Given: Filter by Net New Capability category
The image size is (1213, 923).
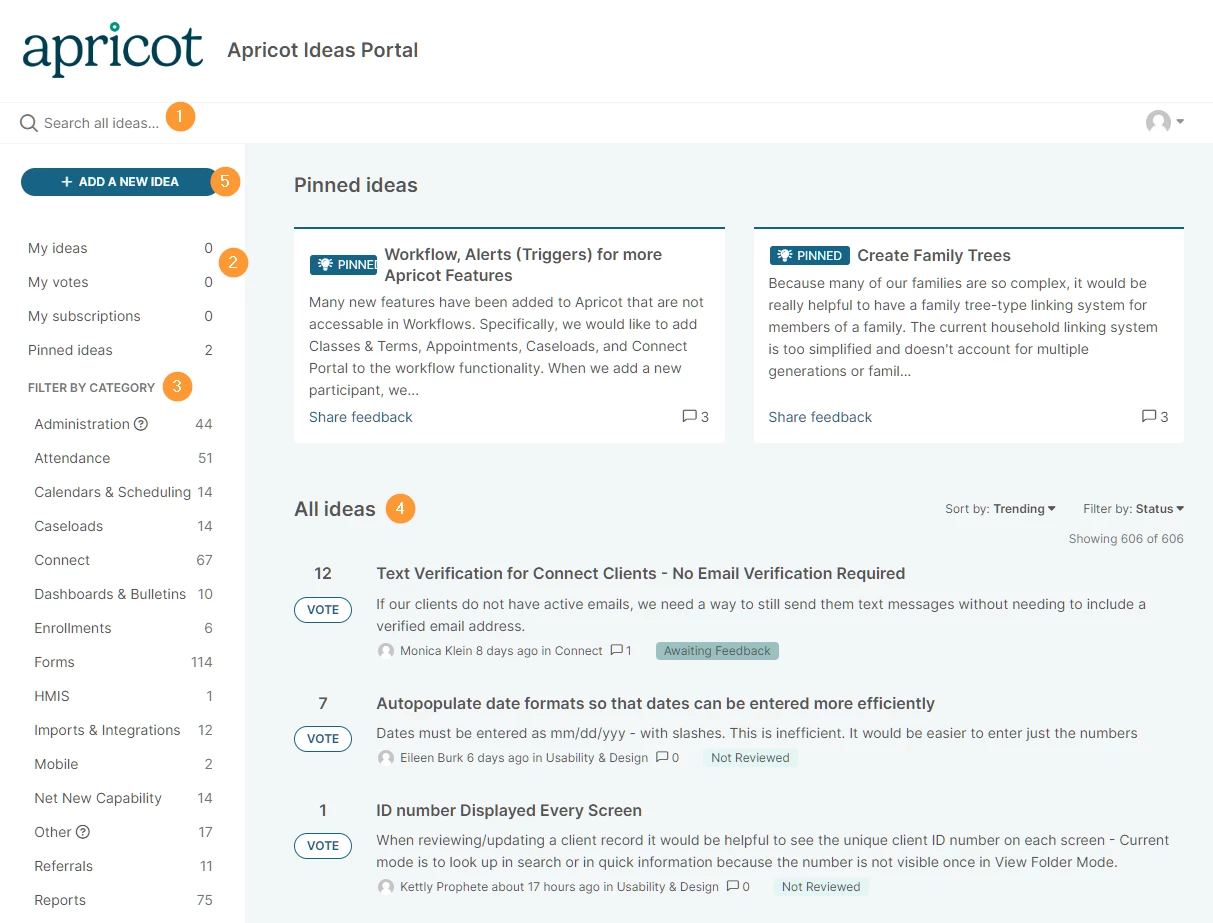Looking at the screenshot, I should (123, 798).
